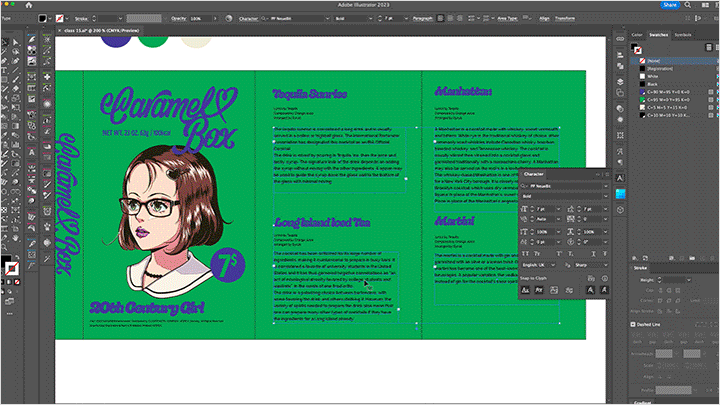Click Strikethrough icon in Character panel
This screenshot has height=405, width=720.
click(605, 253)
